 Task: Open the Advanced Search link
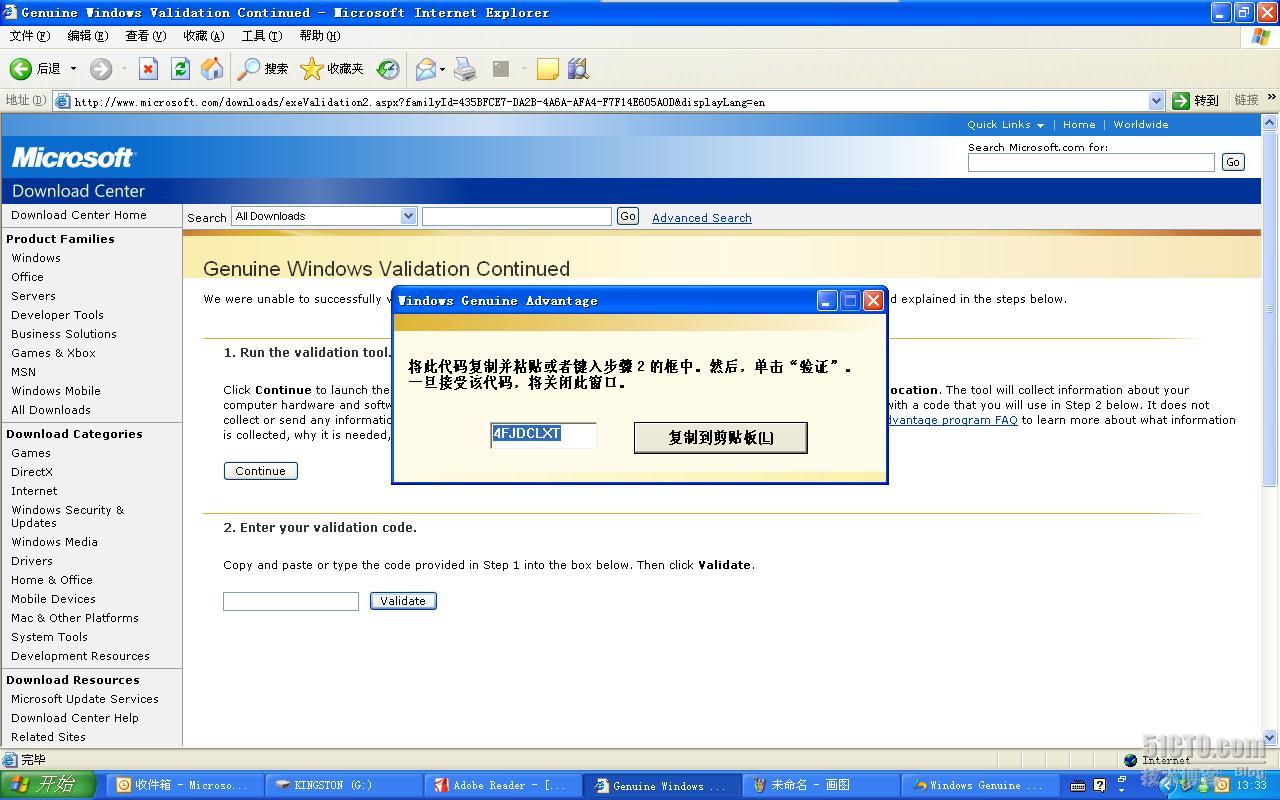pyautogui.click(x=702, y=218)
